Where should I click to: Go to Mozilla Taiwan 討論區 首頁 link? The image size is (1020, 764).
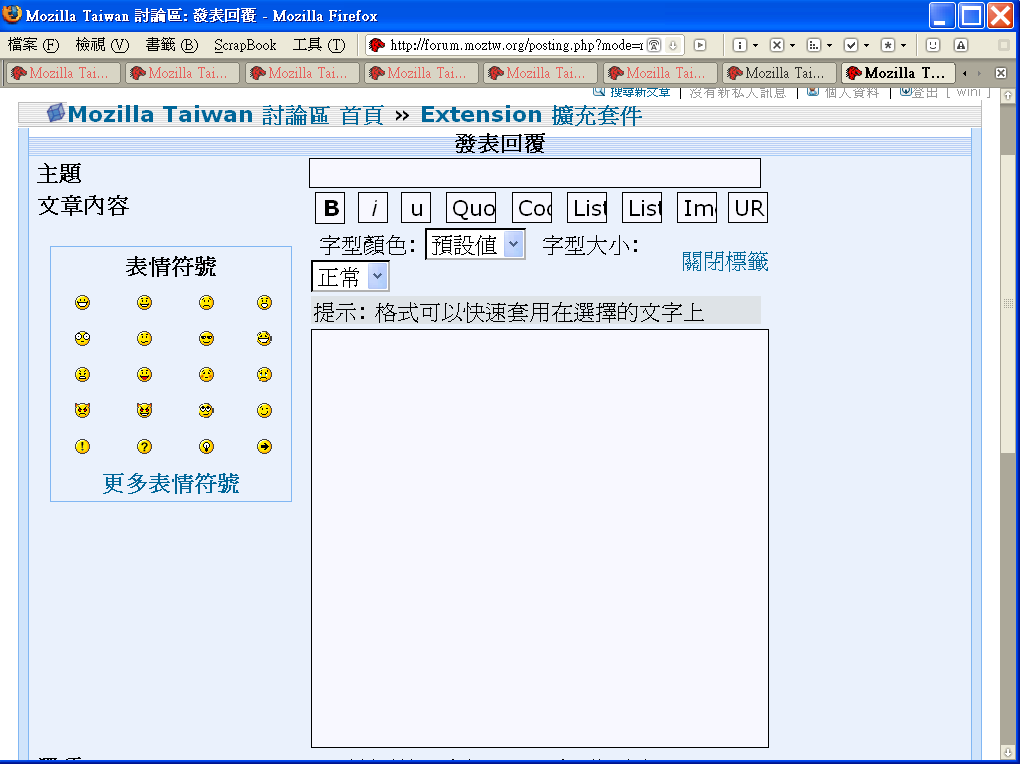226,115
